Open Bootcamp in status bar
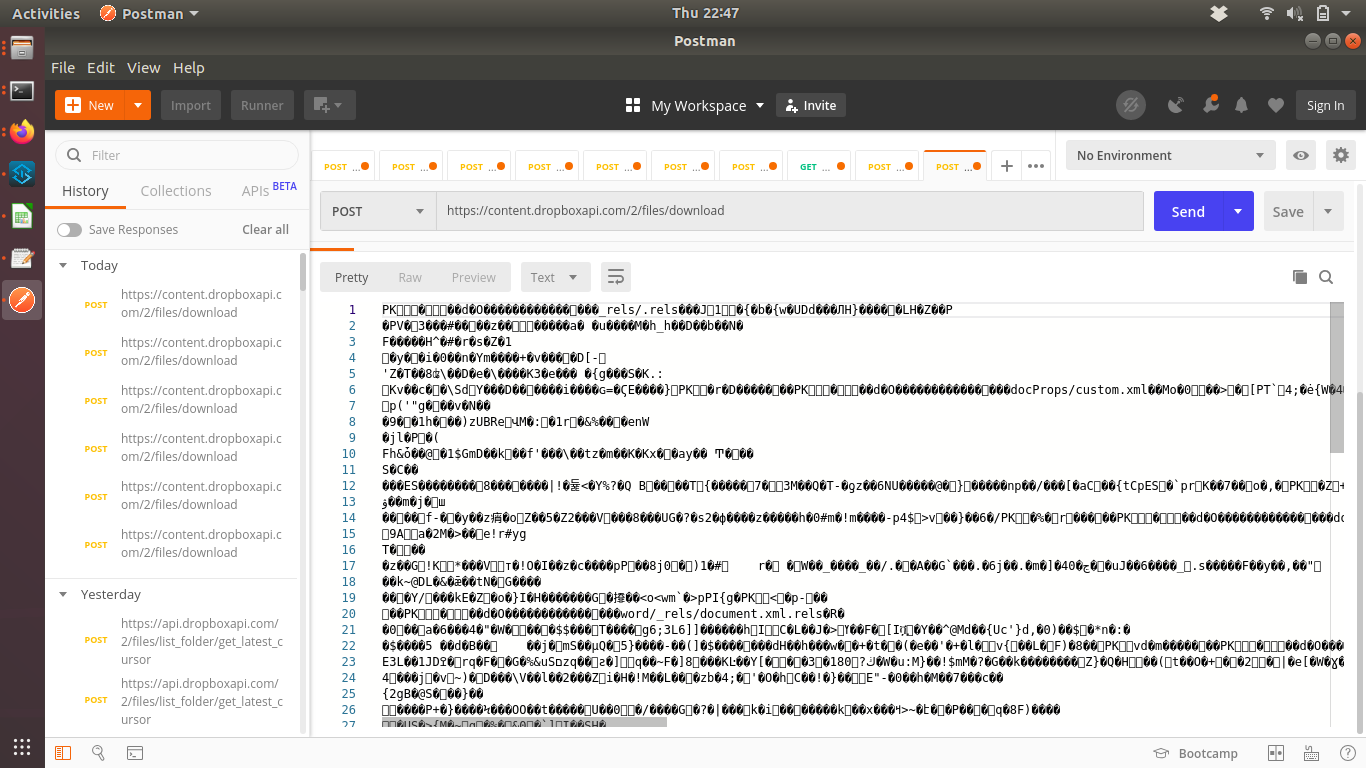Viewport: 1366px width, 768px height. 1195,753
